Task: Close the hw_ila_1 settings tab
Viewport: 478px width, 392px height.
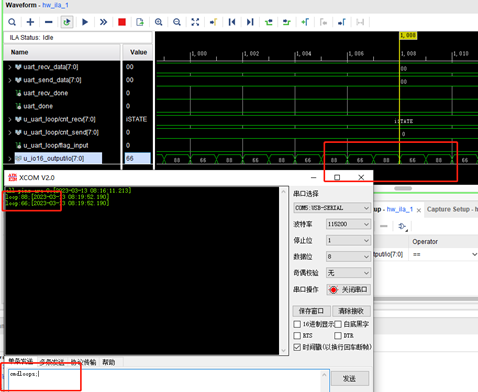Action: tap(419, 210)
